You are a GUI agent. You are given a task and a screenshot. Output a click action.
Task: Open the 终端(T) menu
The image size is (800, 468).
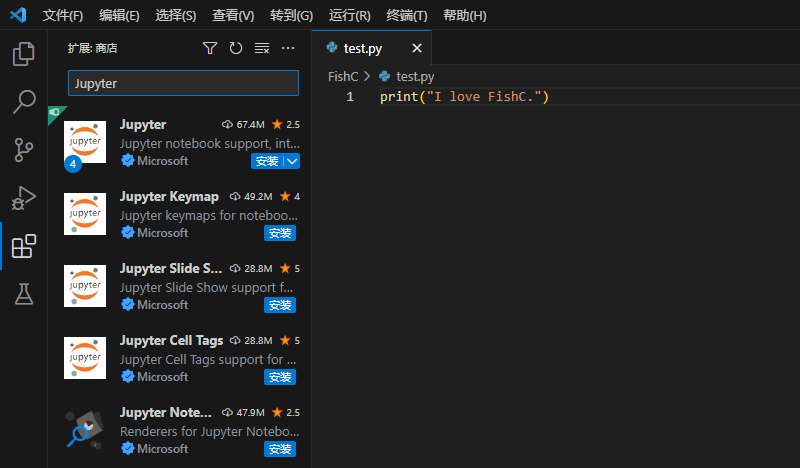[x=407, y=15]
